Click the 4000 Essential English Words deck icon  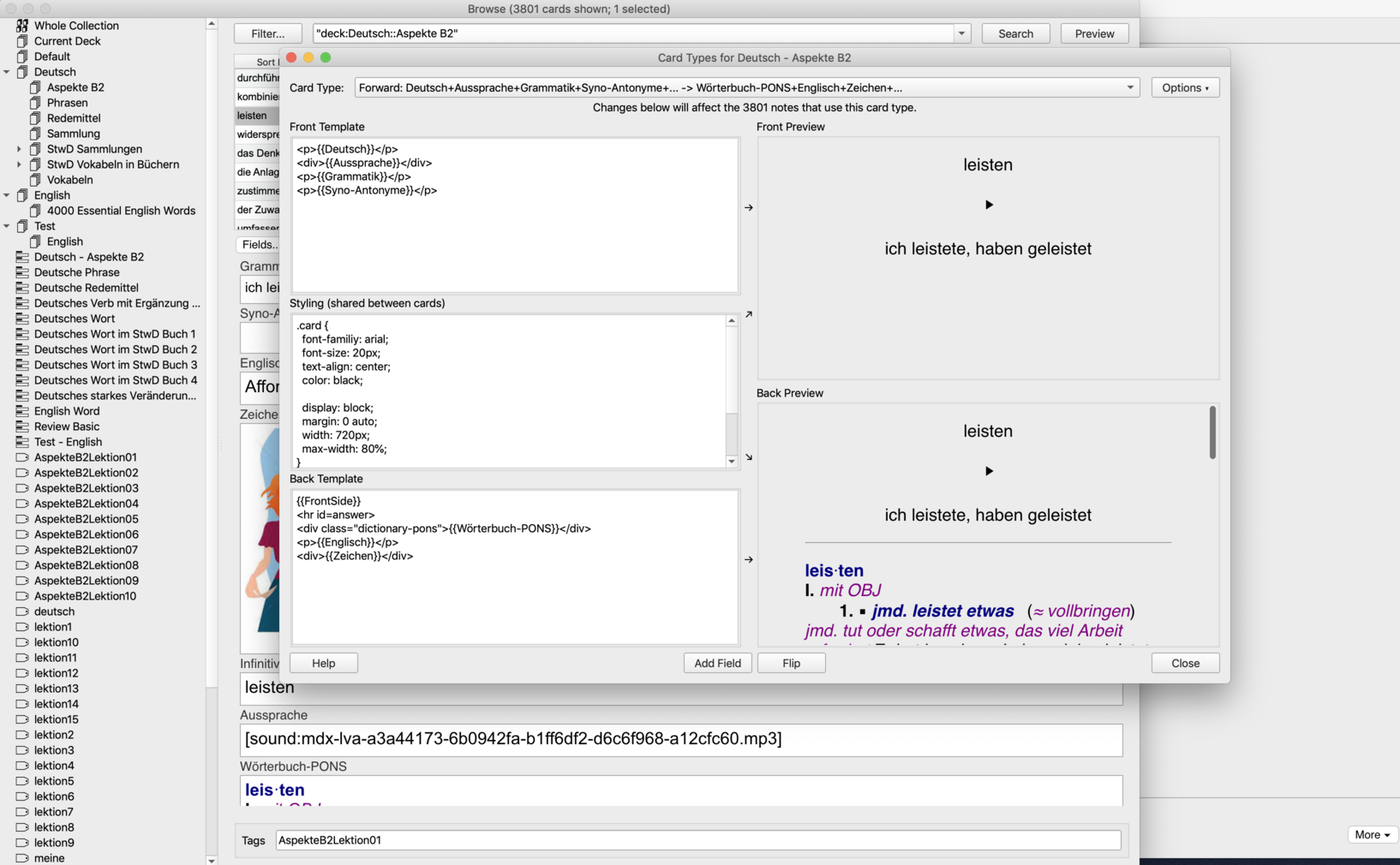(x=35, y=211)
